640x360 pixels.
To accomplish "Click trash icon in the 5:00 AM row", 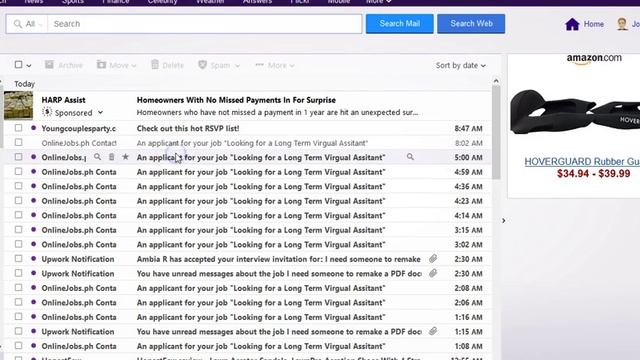I will [111, 157].
